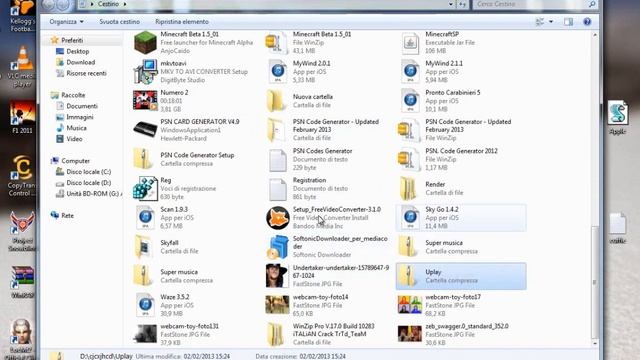Screen dimensions: 640x360
Task: Select the Setup_FreeVideoConverter-3.1.0 fox icon
Action: 278,218
